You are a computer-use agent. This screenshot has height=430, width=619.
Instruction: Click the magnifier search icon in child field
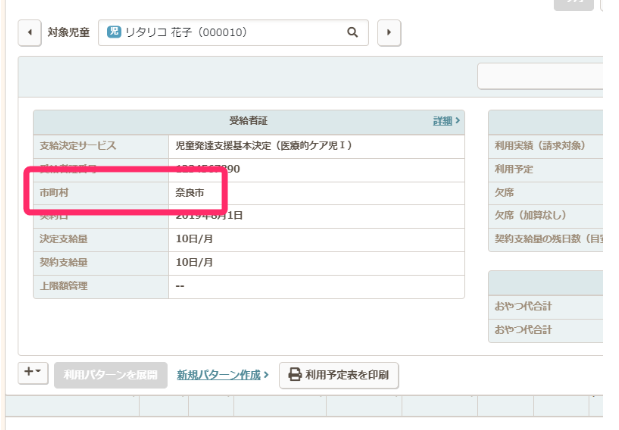tap(352, 32)
